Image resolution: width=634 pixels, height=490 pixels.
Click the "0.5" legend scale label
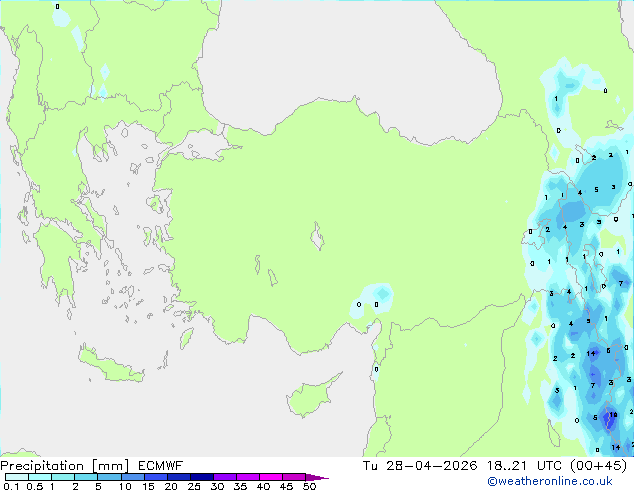tap(34, 486)
